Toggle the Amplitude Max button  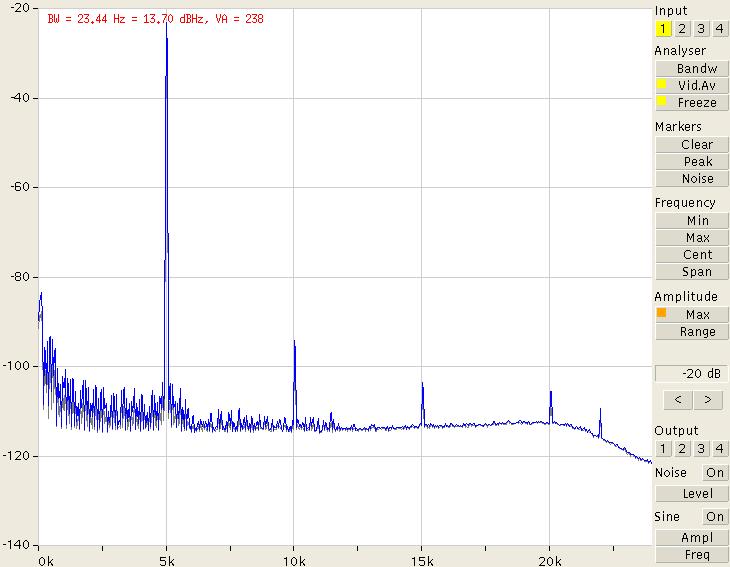point(692,315)
